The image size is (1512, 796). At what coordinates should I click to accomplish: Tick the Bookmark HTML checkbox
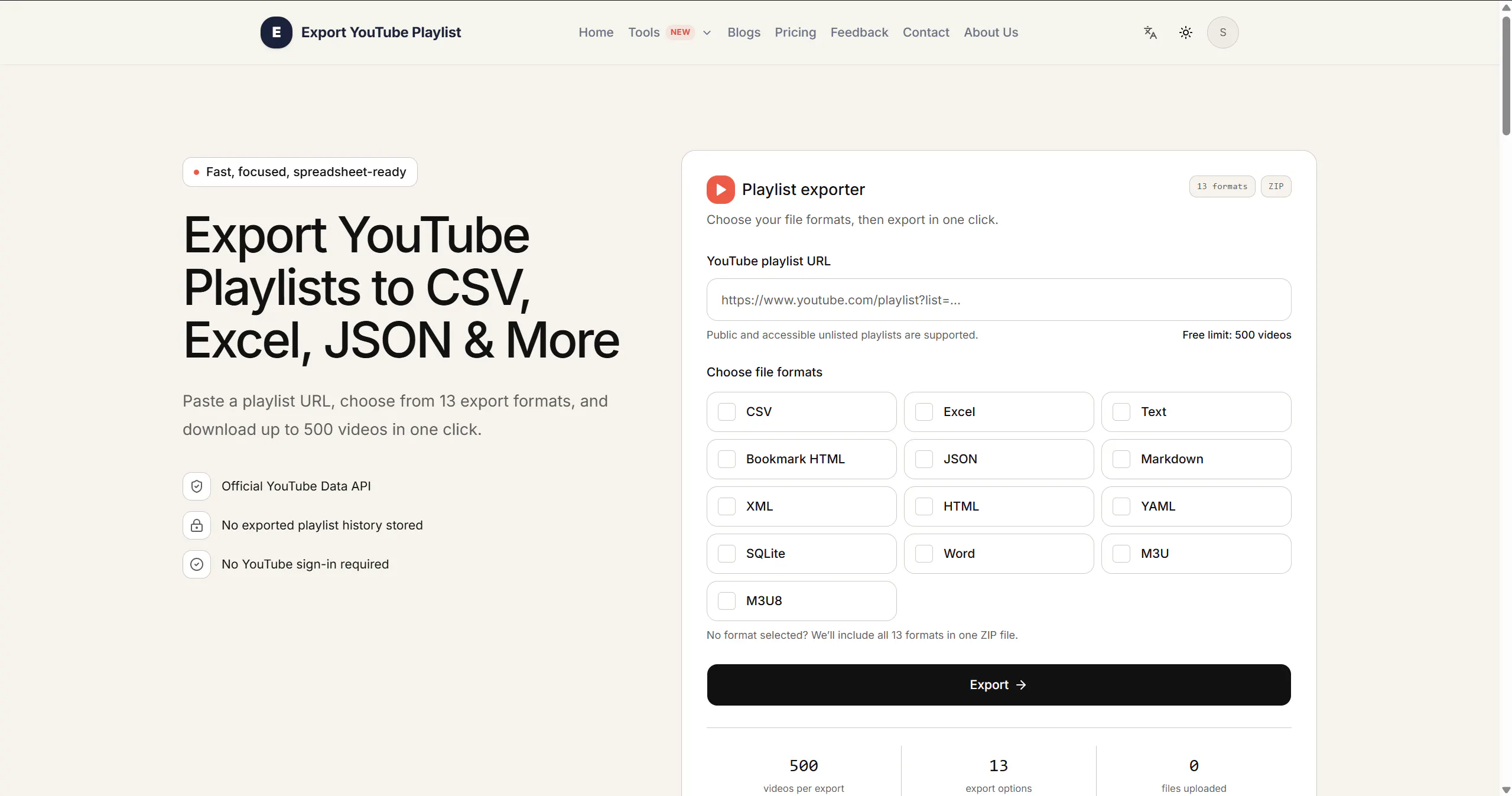pos(726,459)
